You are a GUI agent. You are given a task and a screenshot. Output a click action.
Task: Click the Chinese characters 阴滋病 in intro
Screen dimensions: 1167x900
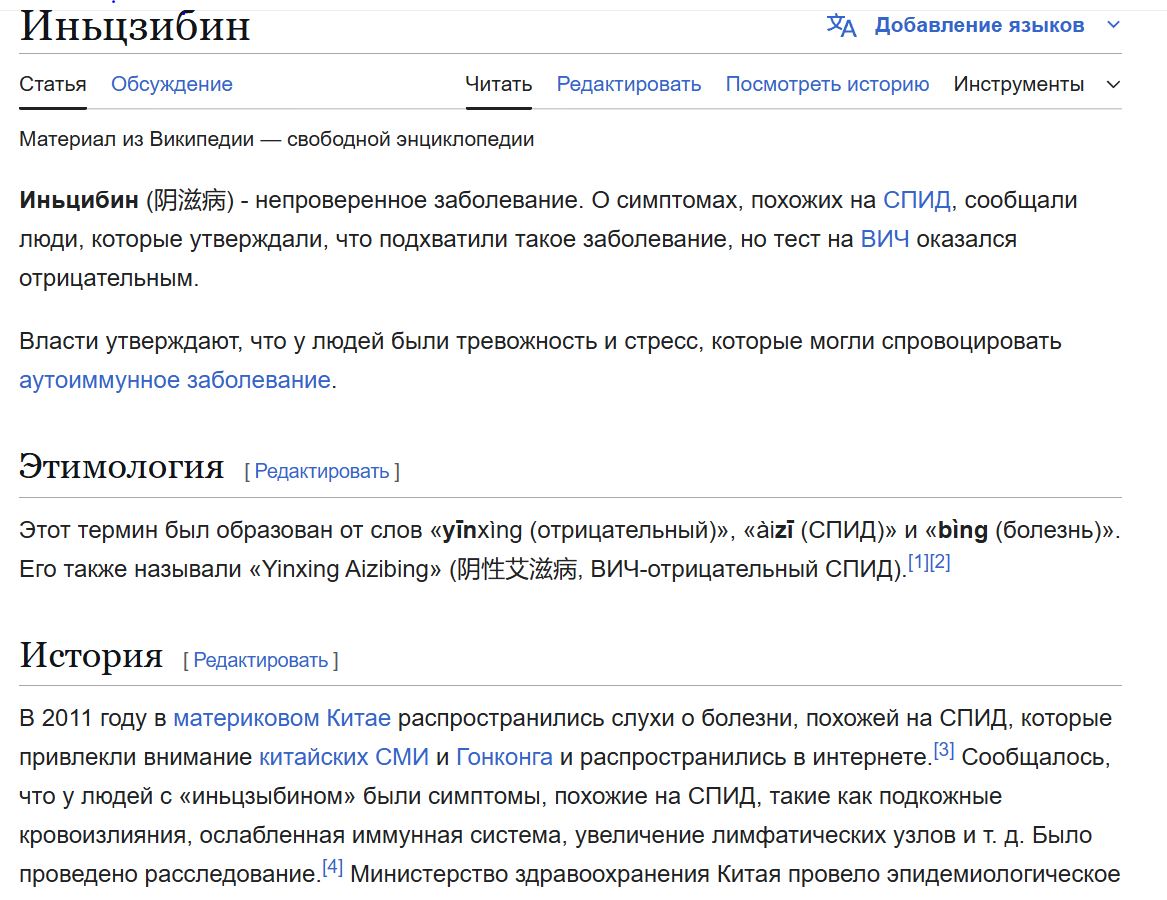tap(190, 200)
